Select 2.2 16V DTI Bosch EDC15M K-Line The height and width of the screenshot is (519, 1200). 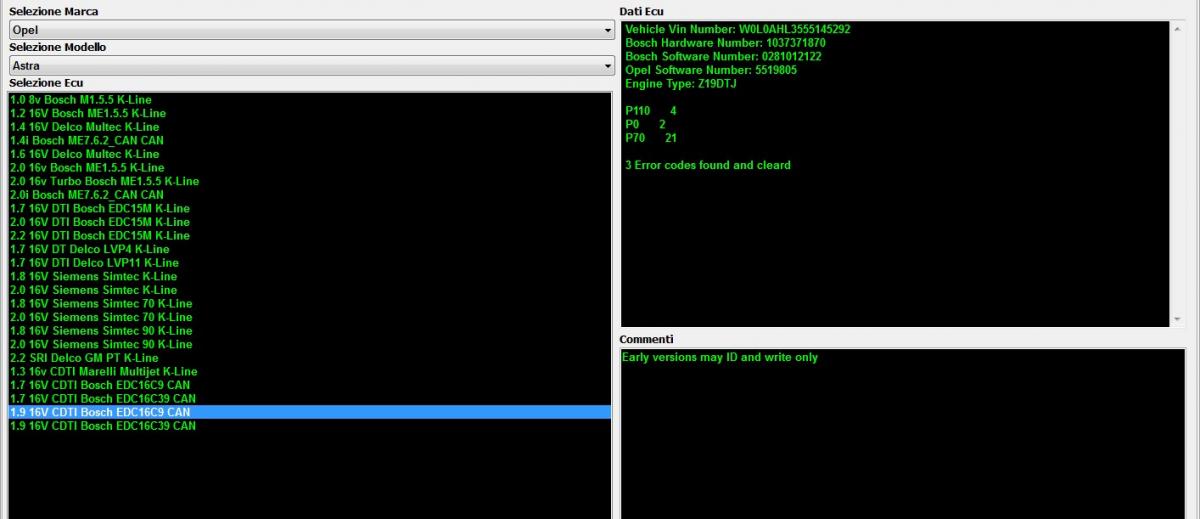pyautogui.click(x=310, y=235)
